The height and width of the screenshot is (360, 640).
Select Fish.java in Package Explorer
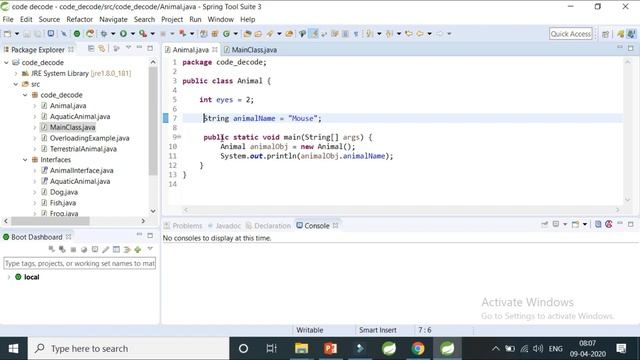coord(63,203)
